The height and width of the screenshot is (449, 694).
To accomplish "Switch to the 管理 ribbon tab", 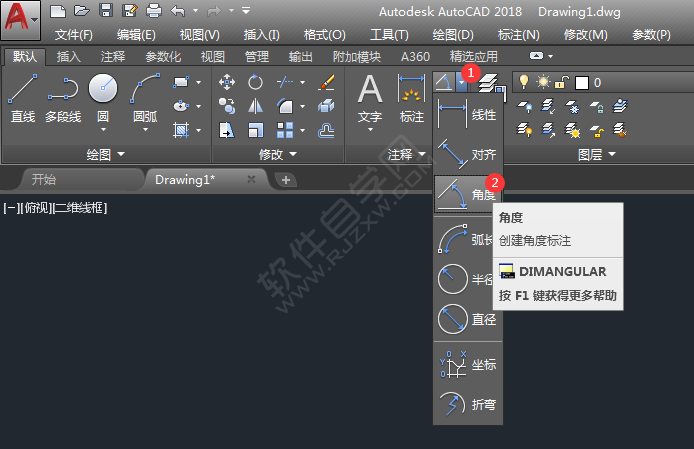I will tap(257, 57).
